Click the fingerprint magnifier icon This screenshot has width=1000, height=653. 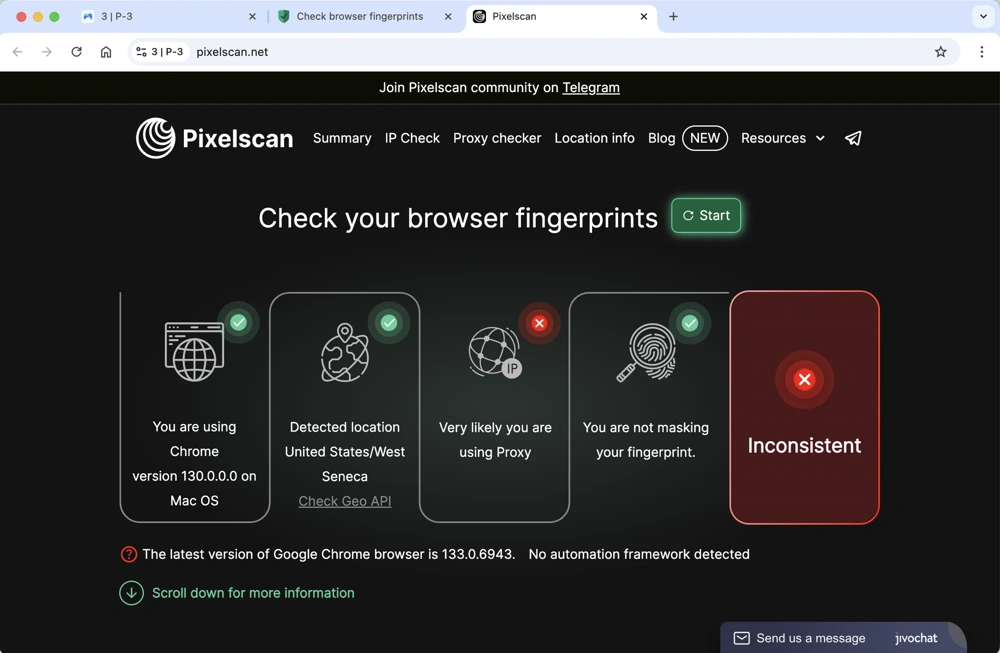[646, 353]
